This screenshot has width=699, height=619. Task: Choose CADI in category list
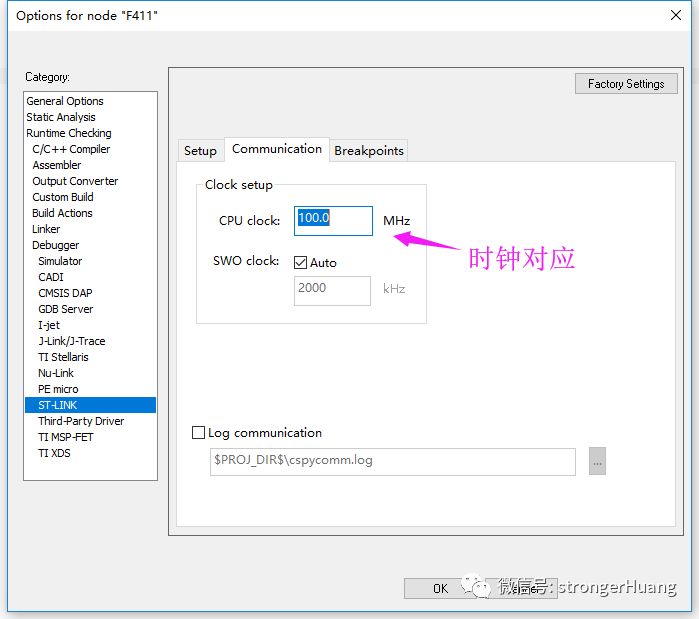[51, 277]
